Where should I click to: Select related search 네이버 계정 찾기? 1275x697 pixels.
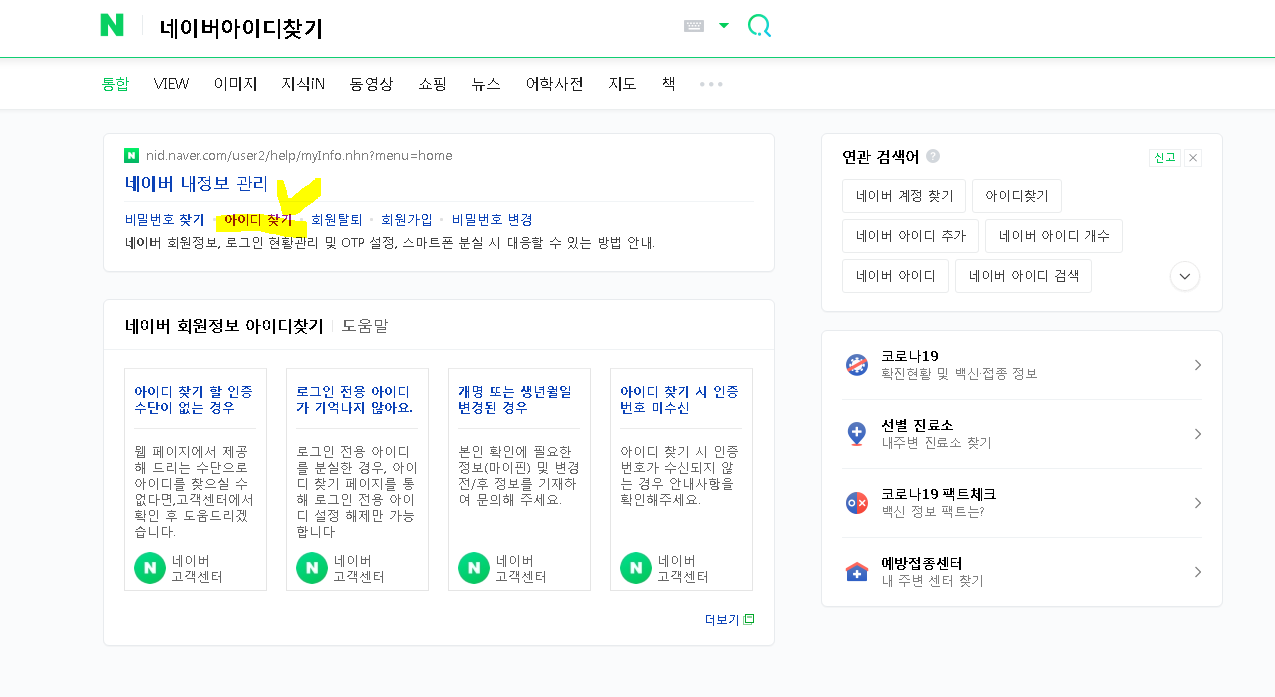[904, 196]
